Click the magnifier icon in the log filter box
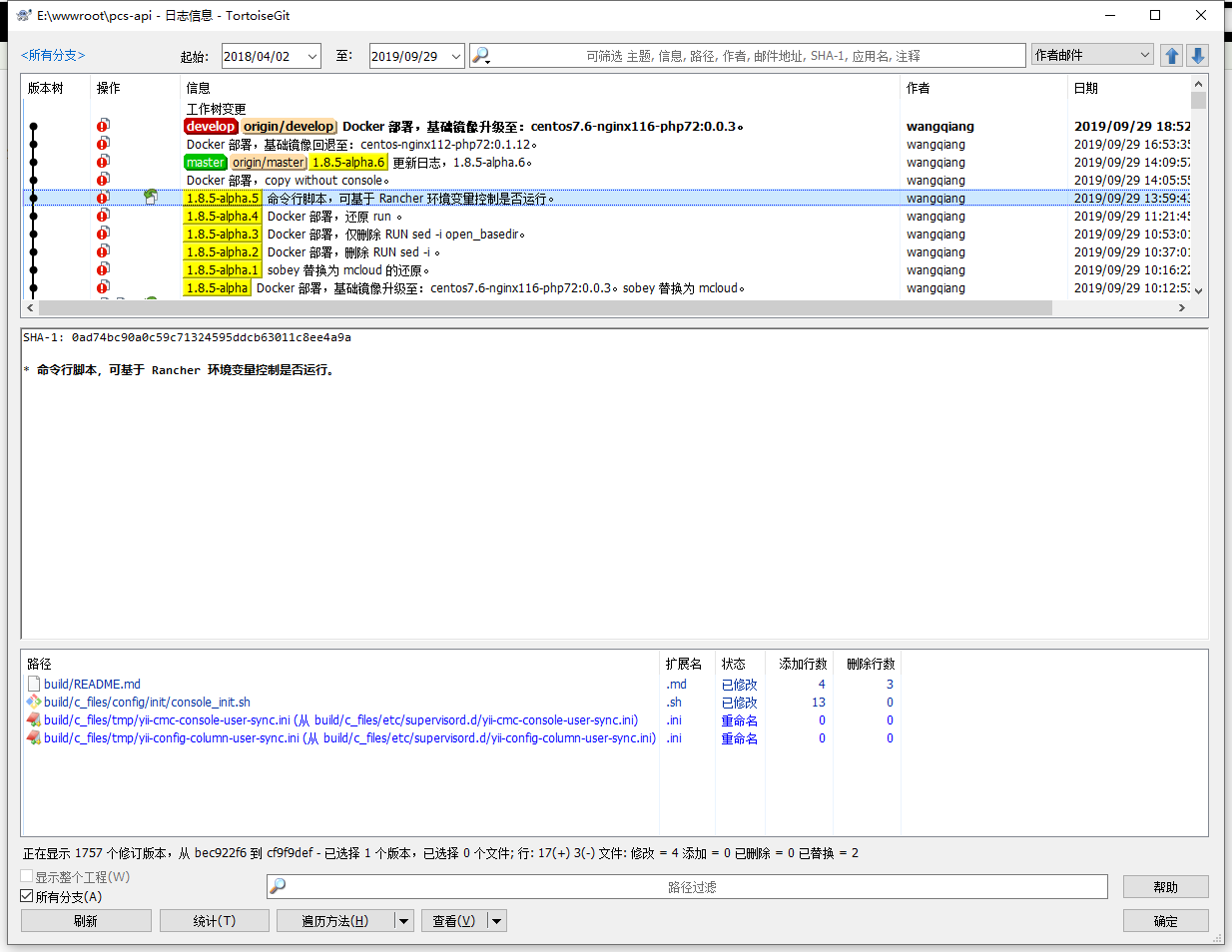1232x952 pixels. point(480,56)
